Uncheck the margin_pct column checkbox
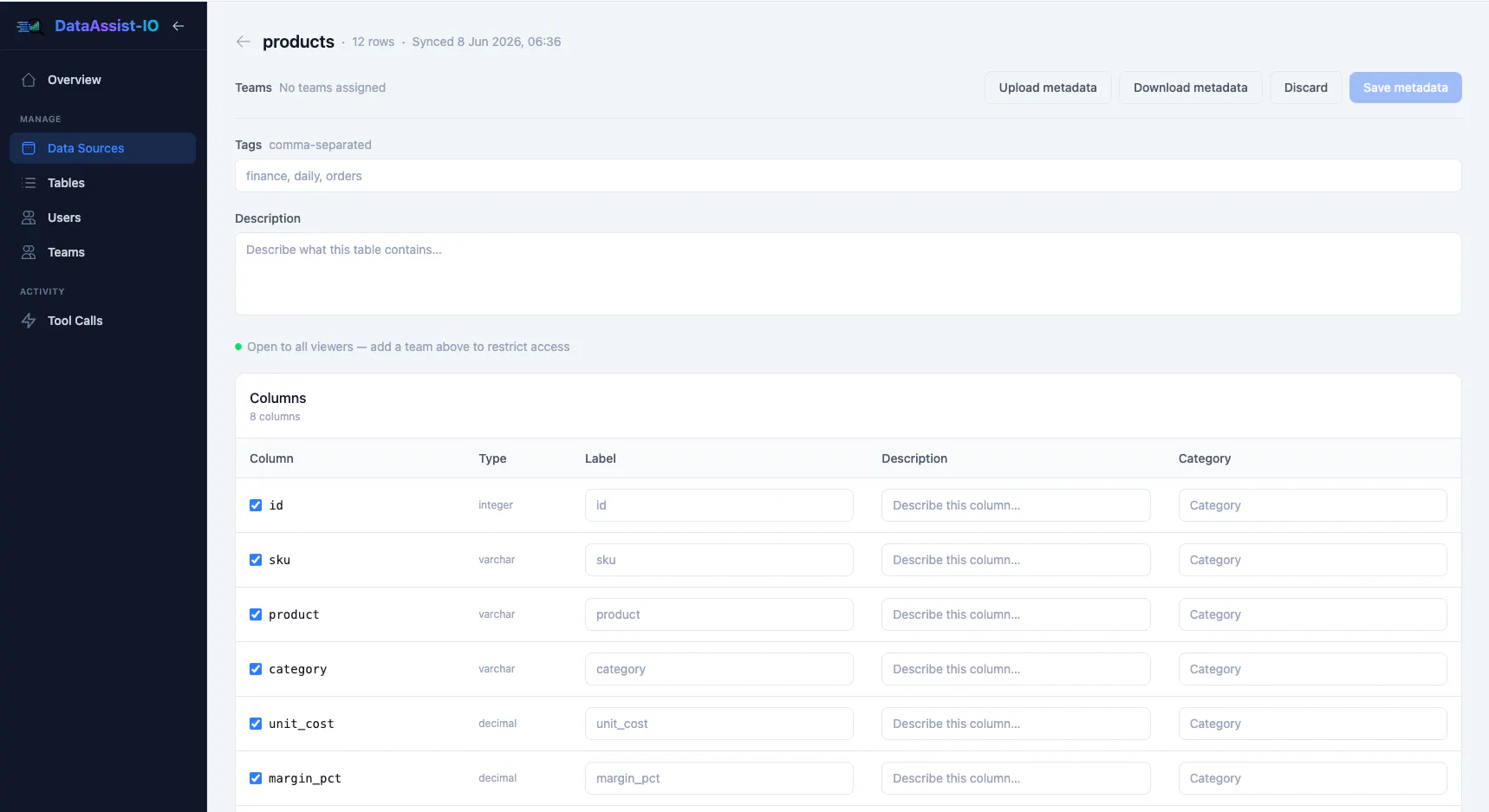 click(256, 778)
